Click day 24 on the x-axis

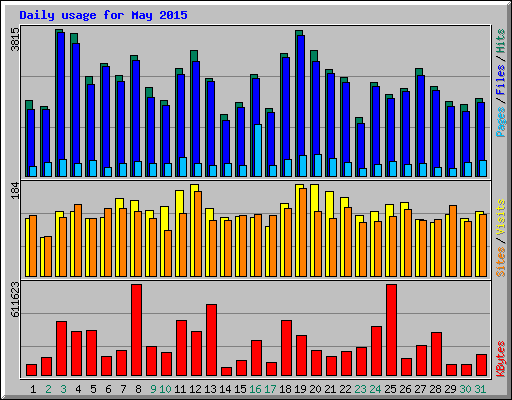click(375, 389)
